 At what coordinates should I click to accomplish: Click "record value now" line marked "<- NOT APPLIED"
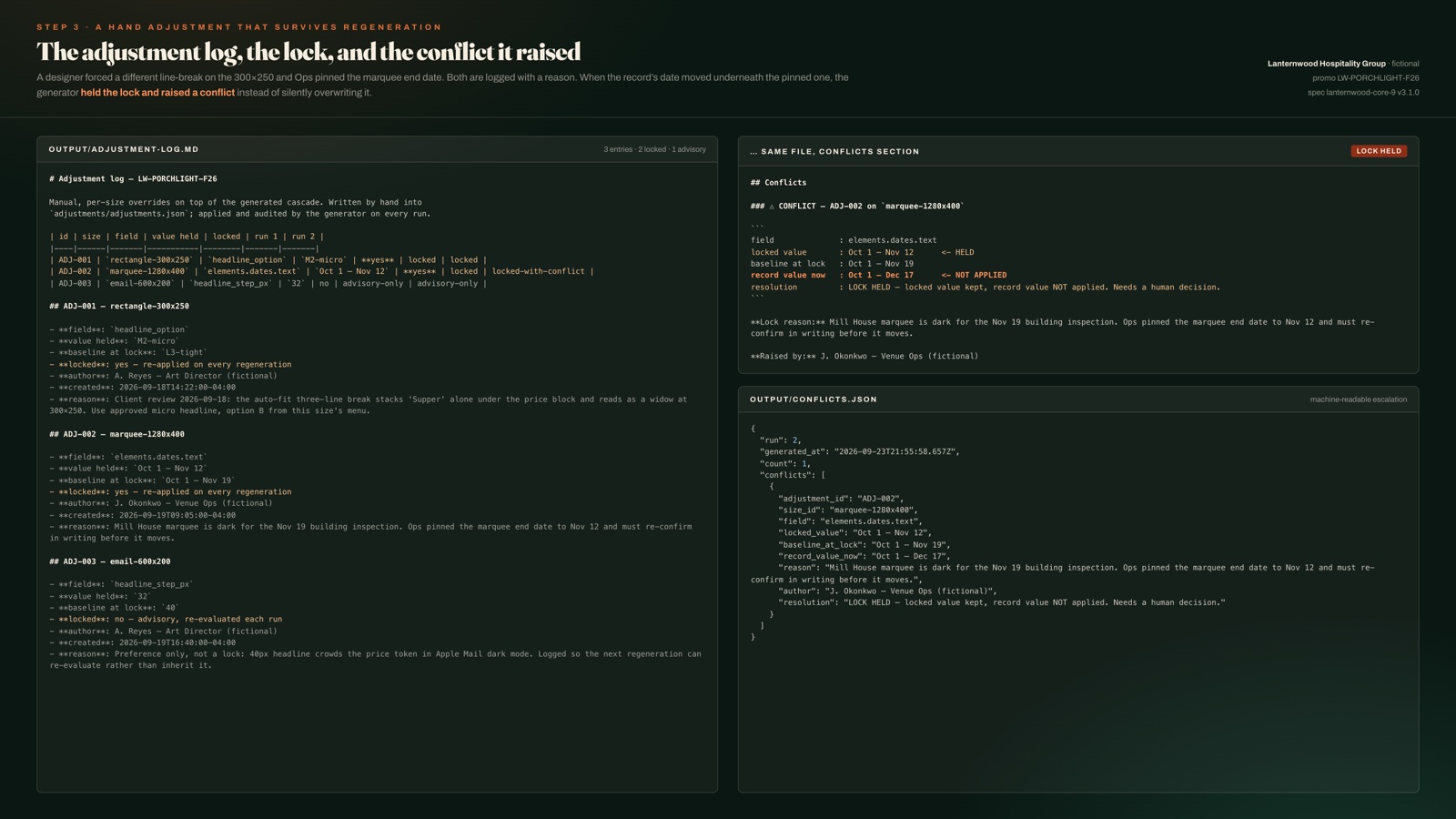[878, 275]
